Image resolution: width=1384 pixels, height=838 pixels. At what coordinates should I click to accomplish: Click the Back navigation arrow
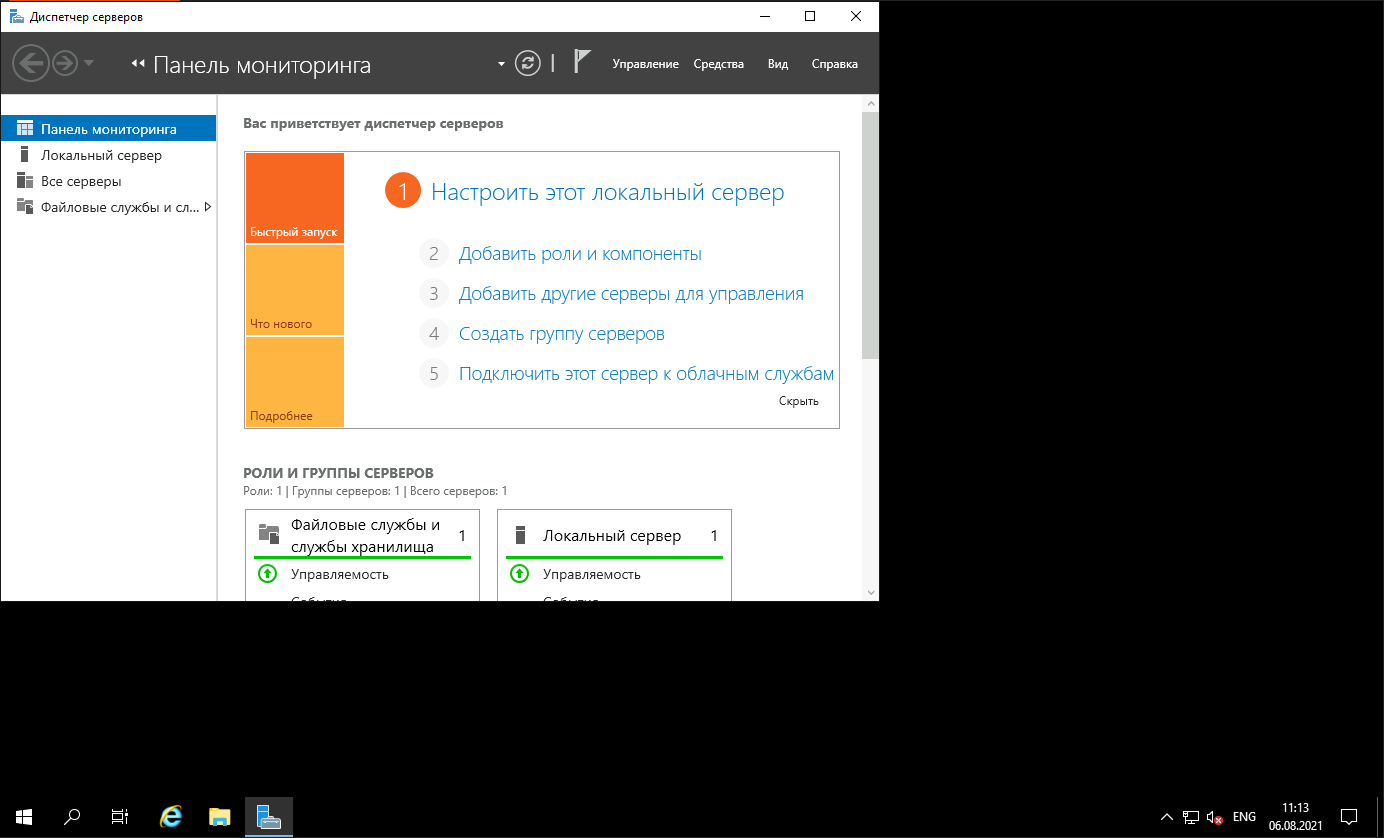point(31,64)
